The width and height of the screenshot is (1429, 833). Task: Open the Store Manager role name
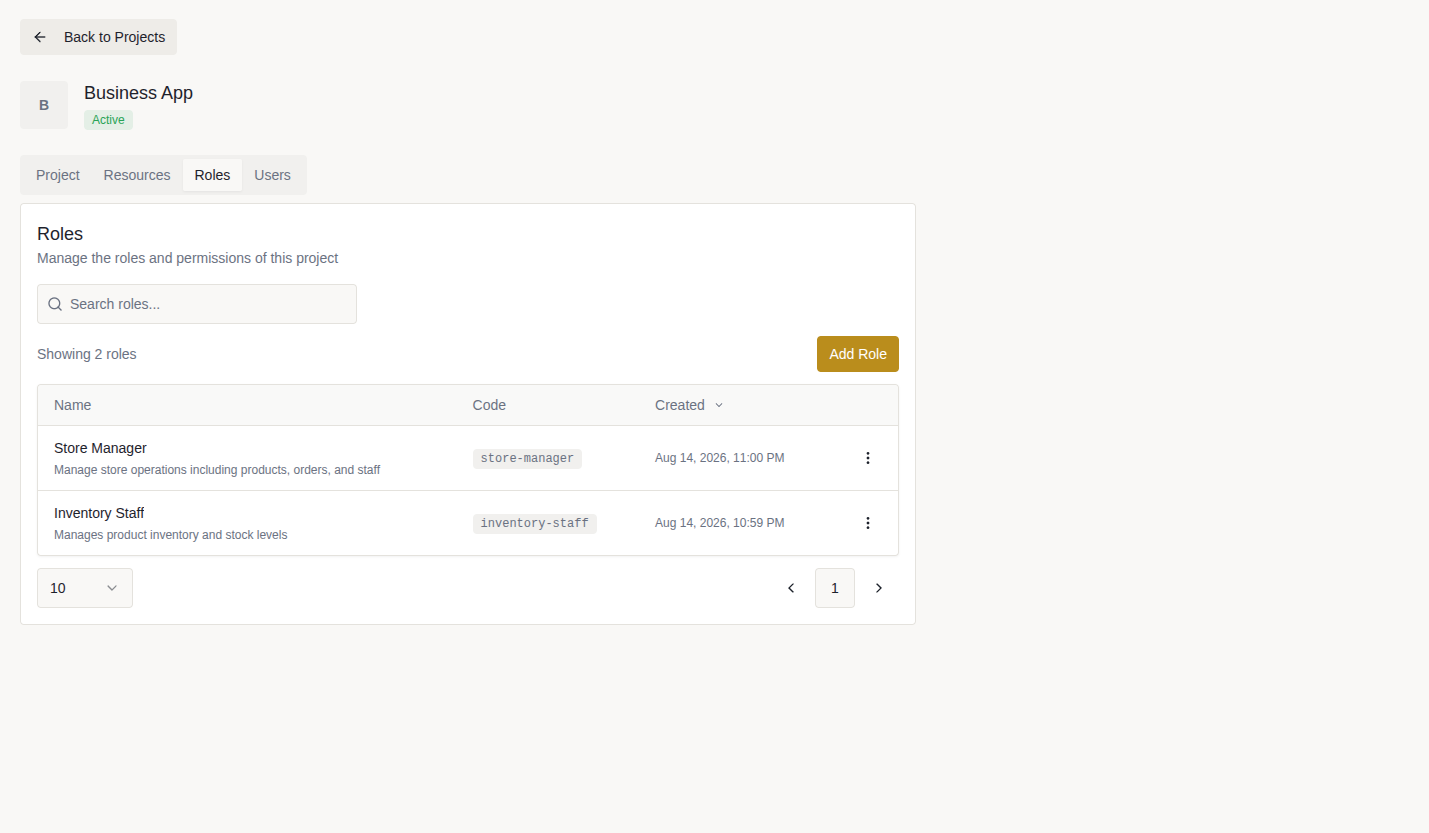pos(100,448)
